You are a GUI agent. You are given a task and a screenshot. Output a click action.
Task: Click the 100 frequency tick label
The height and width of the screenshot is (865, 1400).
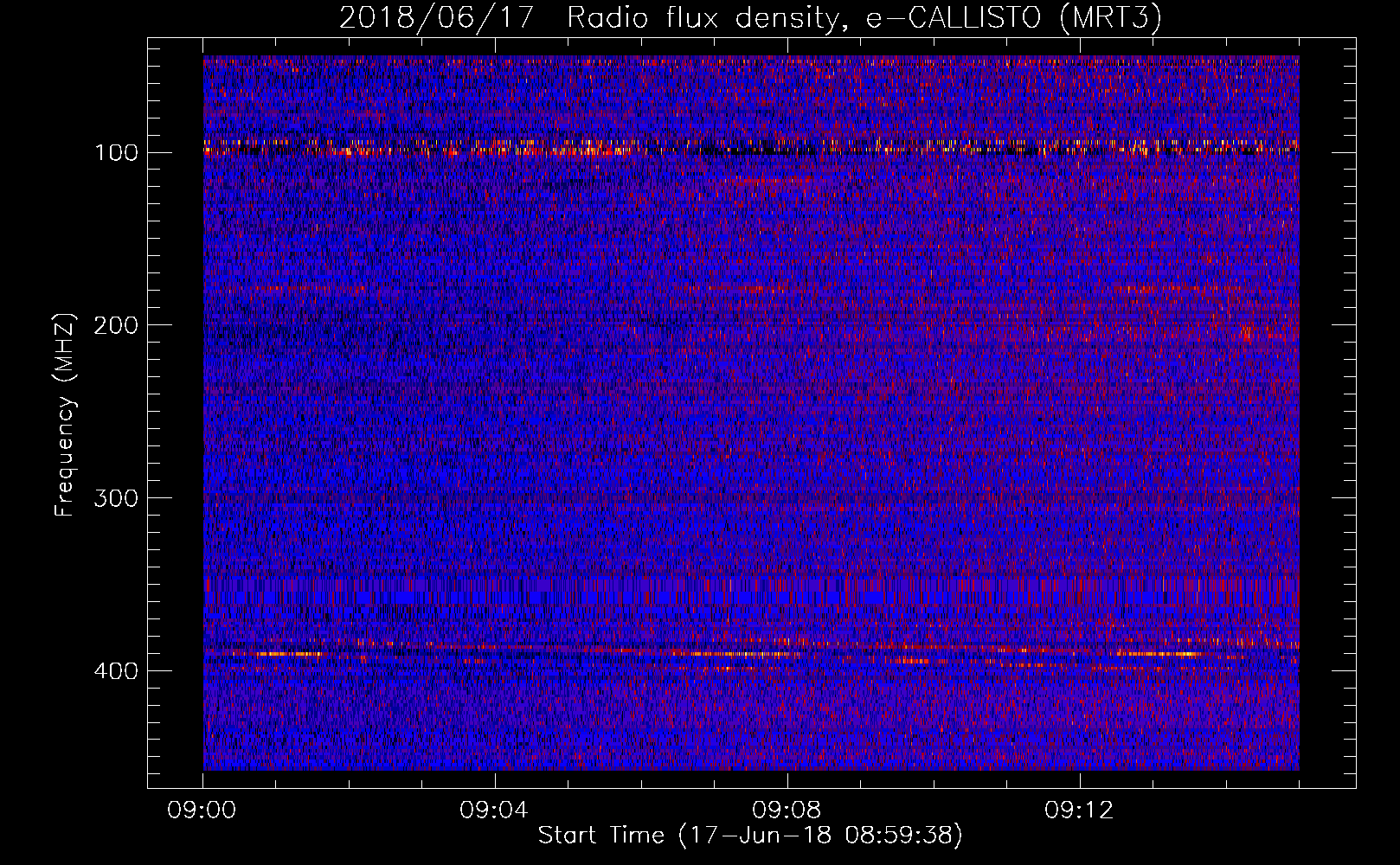[116, 153]
